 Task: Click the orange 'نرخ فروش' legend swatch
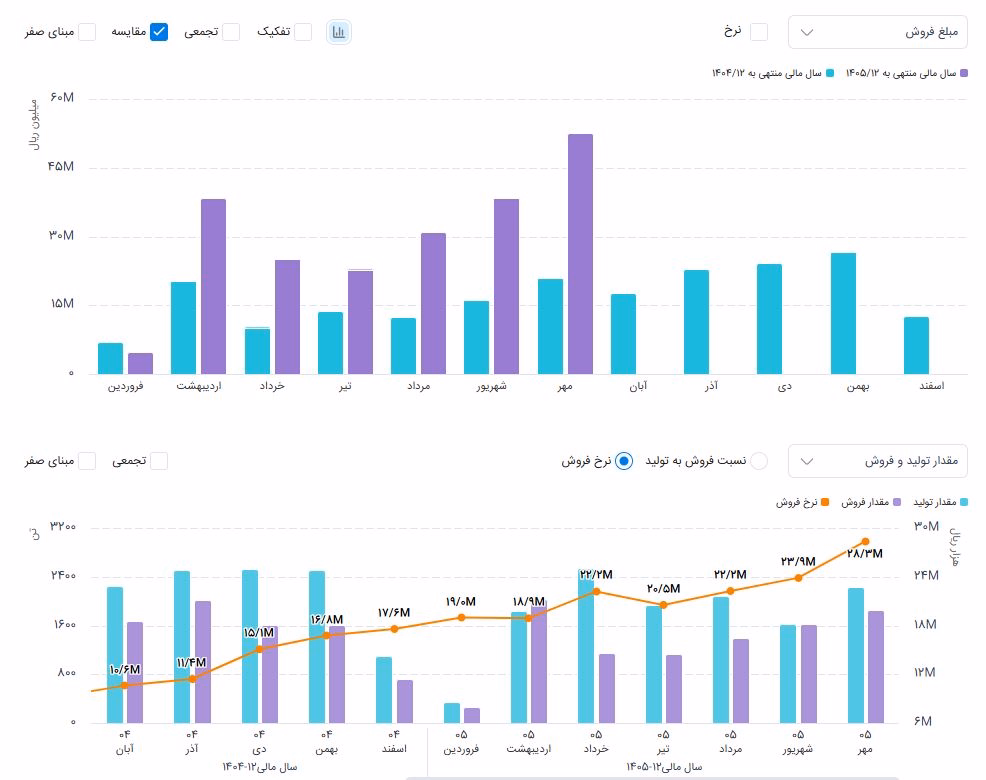pos(826,502)
